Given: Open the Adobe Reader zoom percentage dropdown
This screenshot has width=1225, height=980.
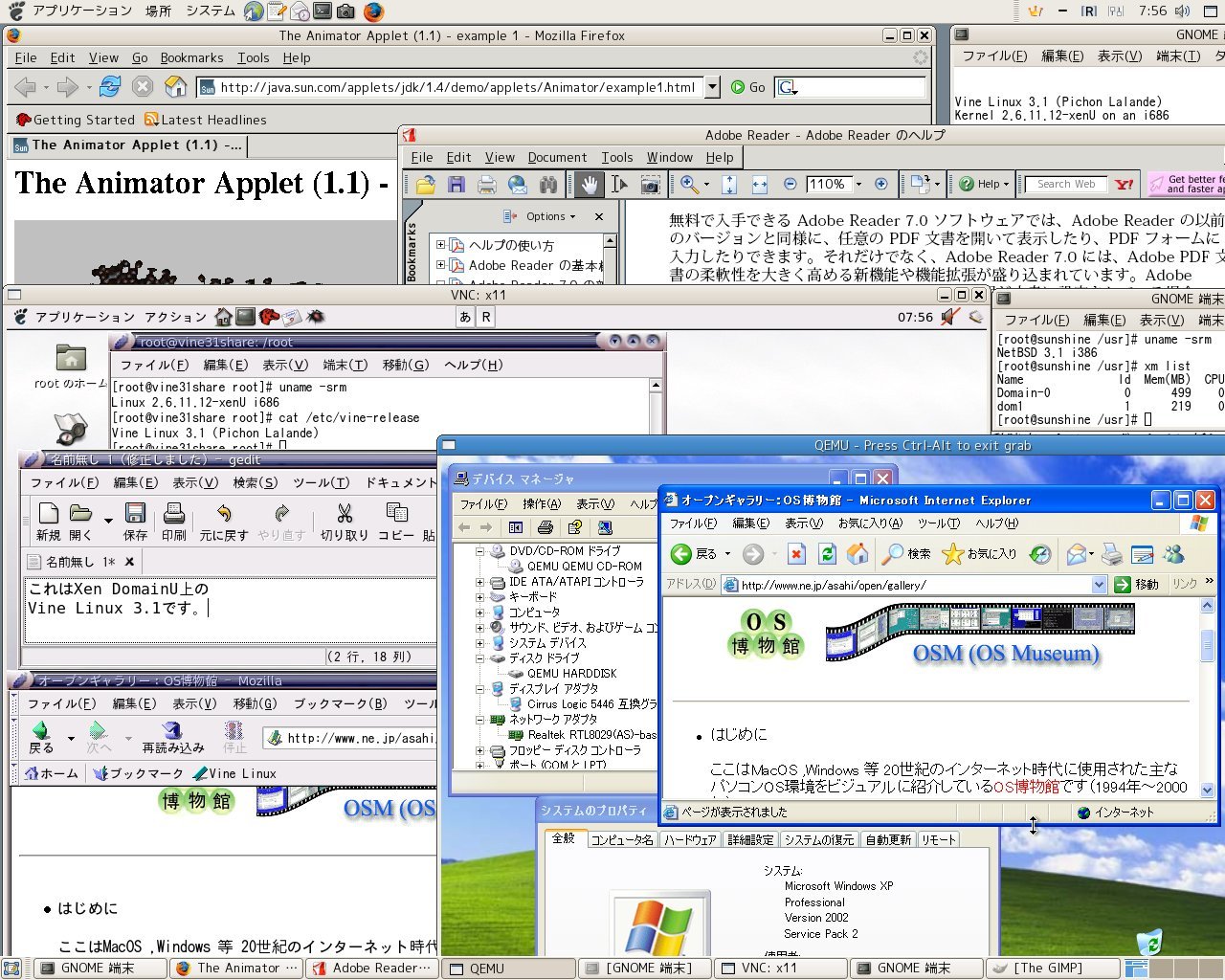Looking at the screenshot, I should pos(858,184).
